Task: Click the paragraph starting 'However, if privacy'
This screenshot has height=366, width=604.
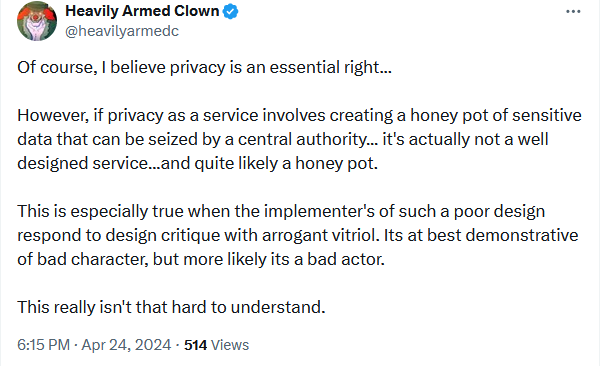Action: pos(299,139)
